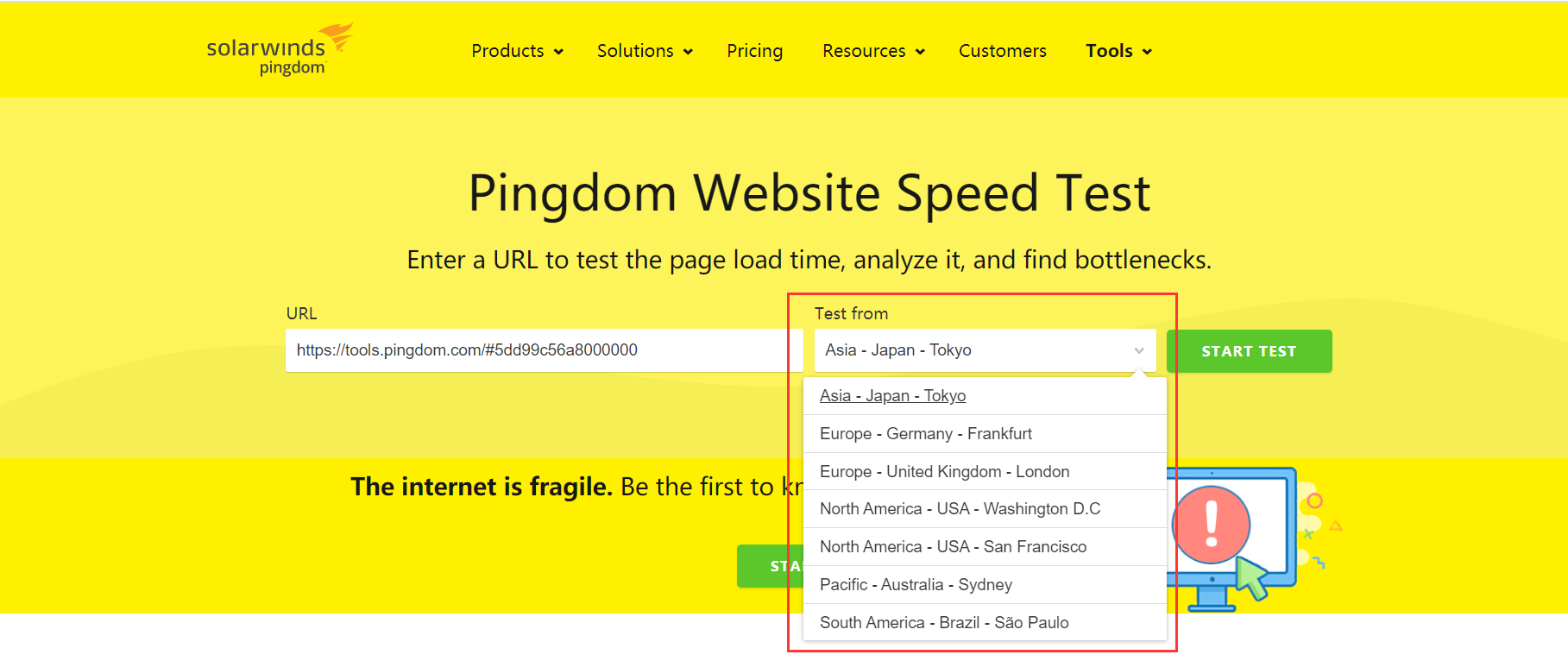Select South America - Brazil - São Paulo
Viewport: 1568px width, 661px height.
(x=985, y=623)
